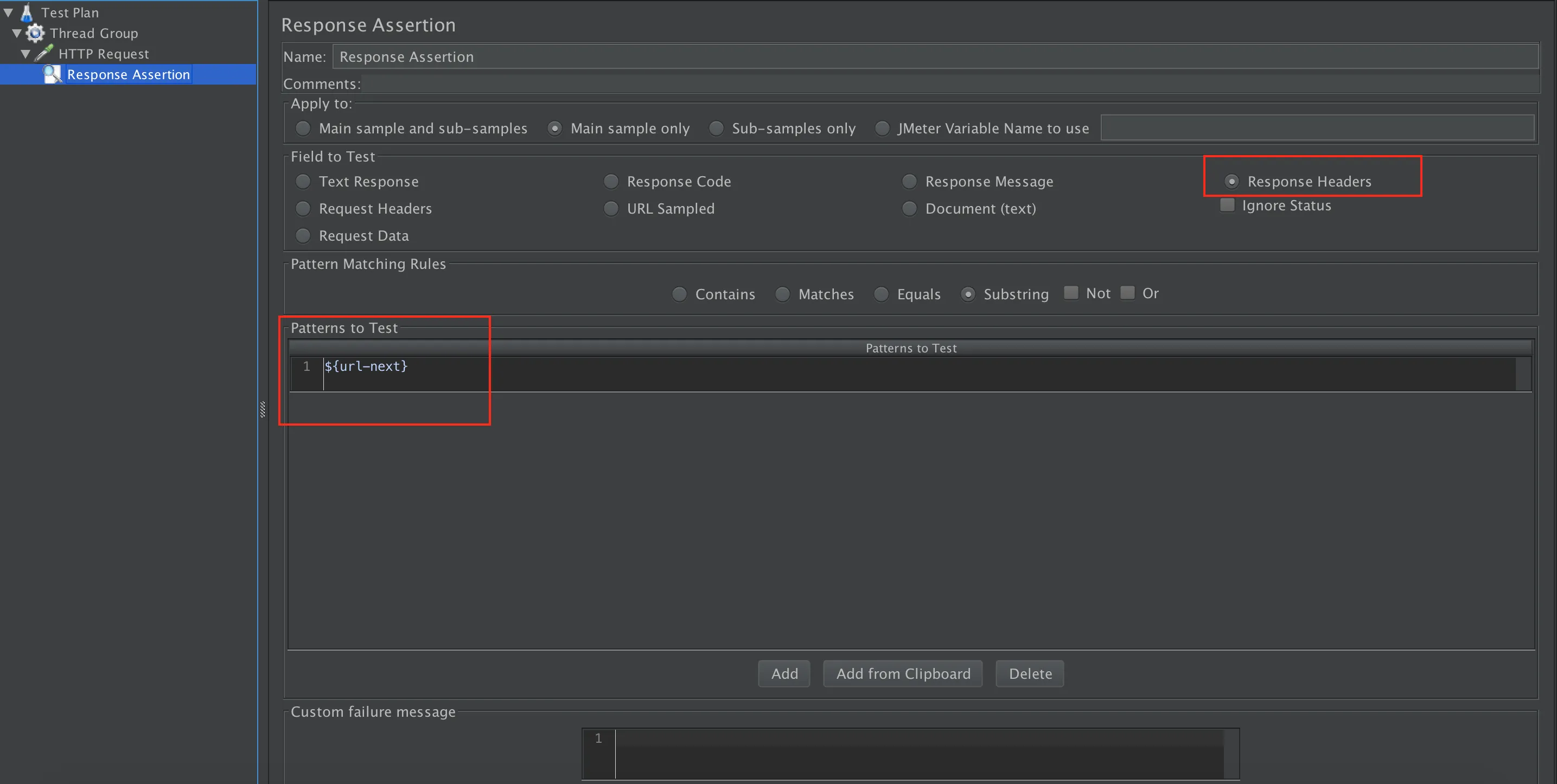
Task: Select Main sample and sub-samples
Action: pos(303,128)
